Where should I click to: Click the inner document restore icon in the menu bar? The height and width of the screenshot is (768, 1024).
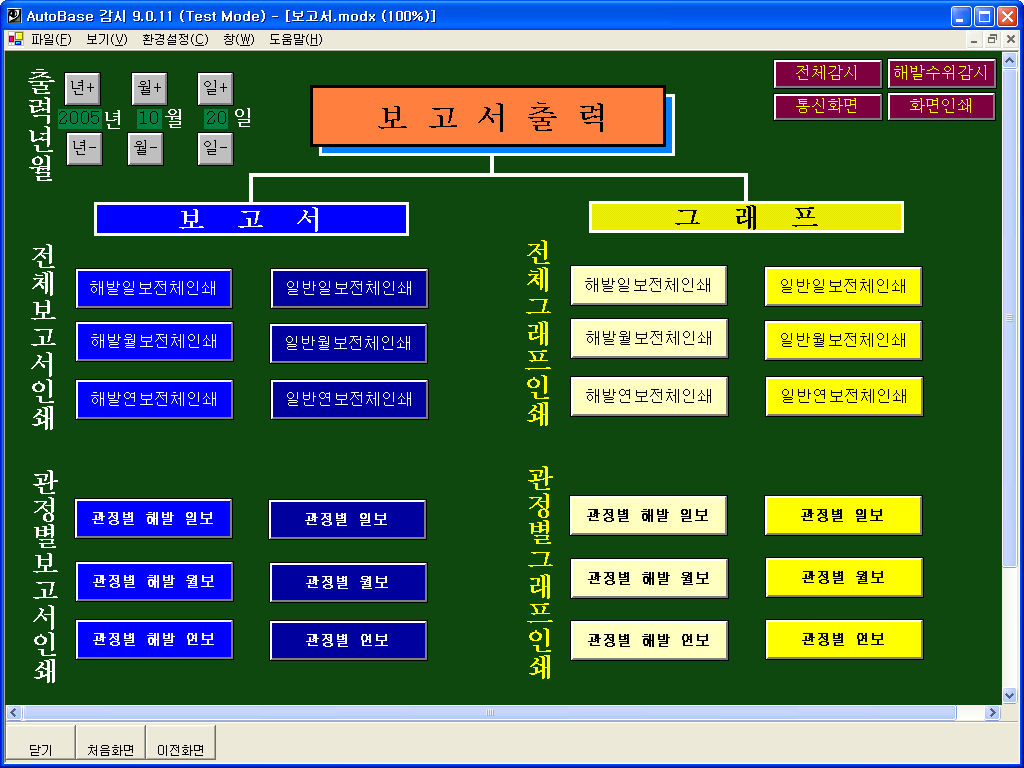[992, 40]
